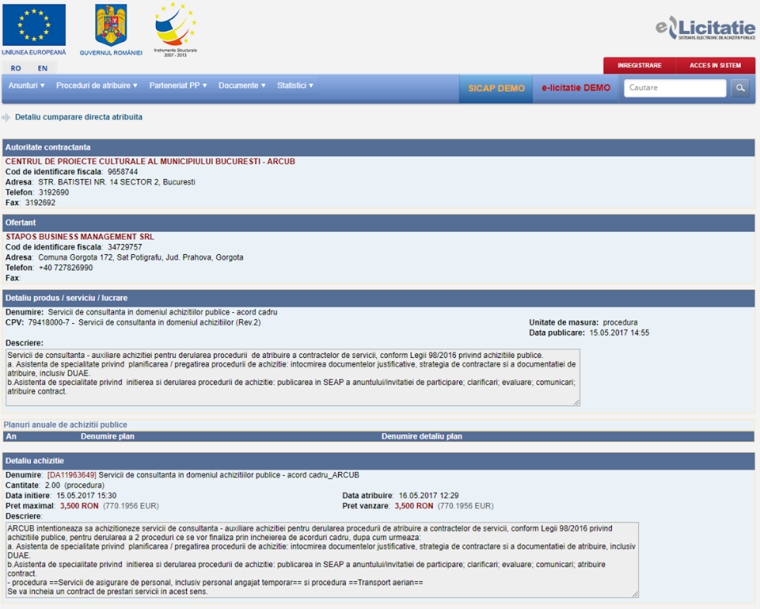The width and height of the screenshot is (760, 609).
Task: Click the Denumire detaliu plan column header
Action: (422, 436)
